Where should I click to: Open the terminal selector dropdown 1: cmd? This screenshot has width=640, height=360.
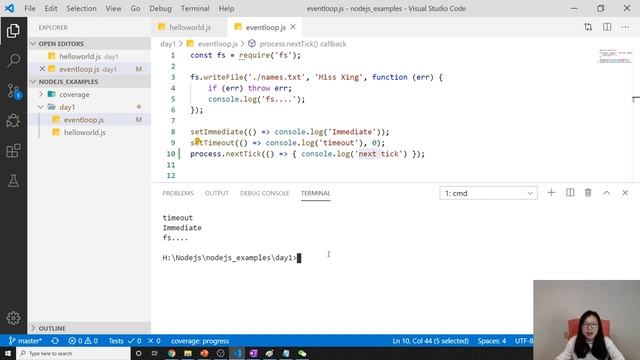click(x=488, y=193)
